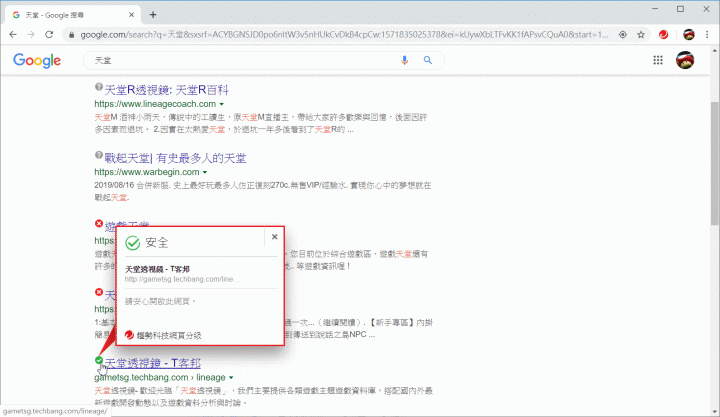Close the 天堂 - Google 搜尋 tab
Image resolution: width=720 pixels, height=417 pixels.
point(131,15)
